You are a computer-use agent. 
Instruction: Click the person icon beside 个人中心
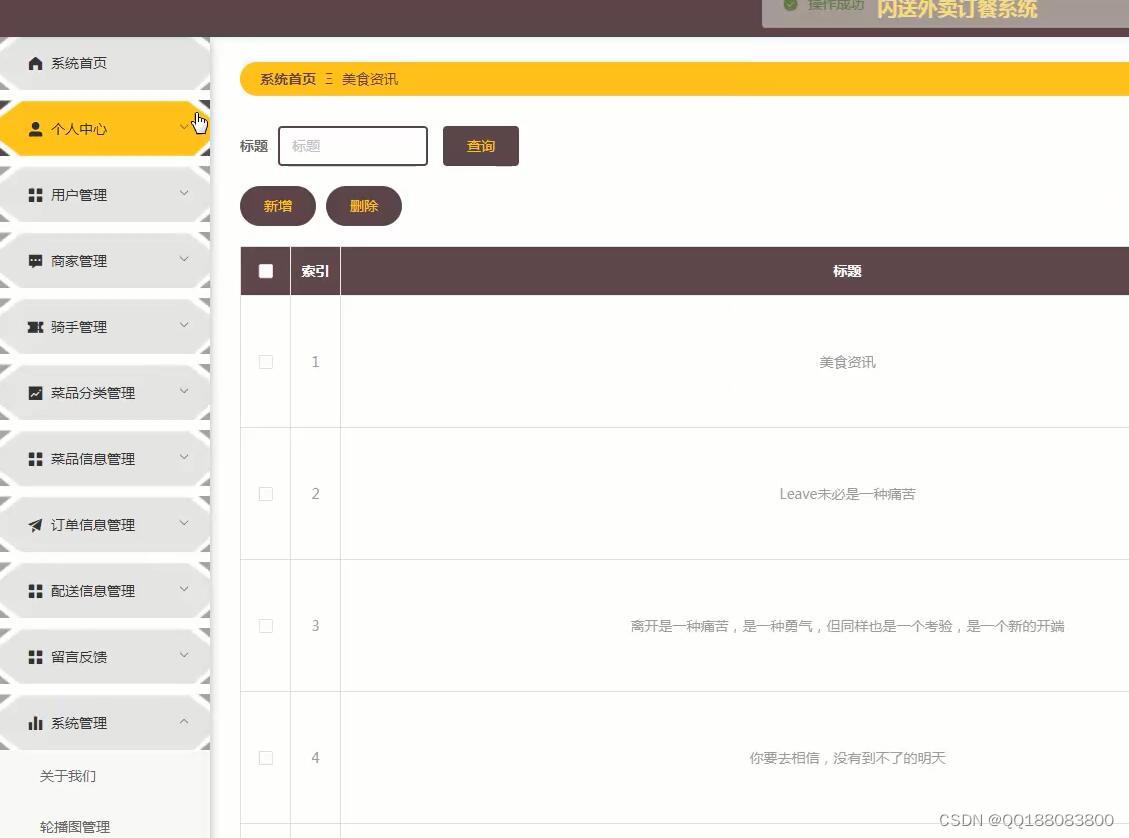coord(35,129)
